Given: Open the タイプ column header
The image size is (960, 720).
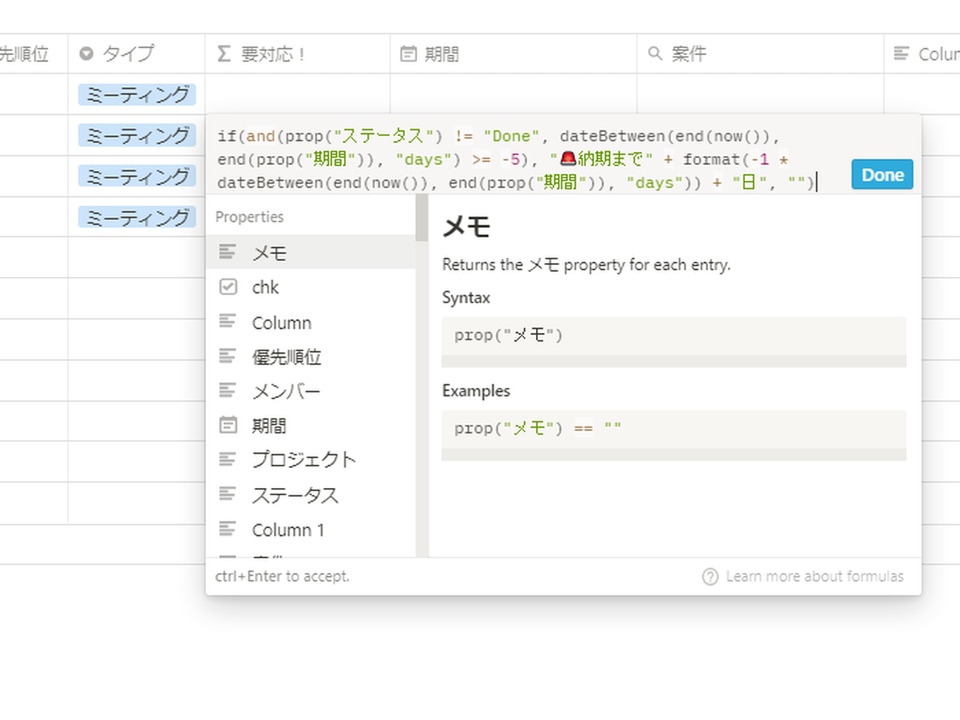Looking at the screenshot, I should click(136, 54).
